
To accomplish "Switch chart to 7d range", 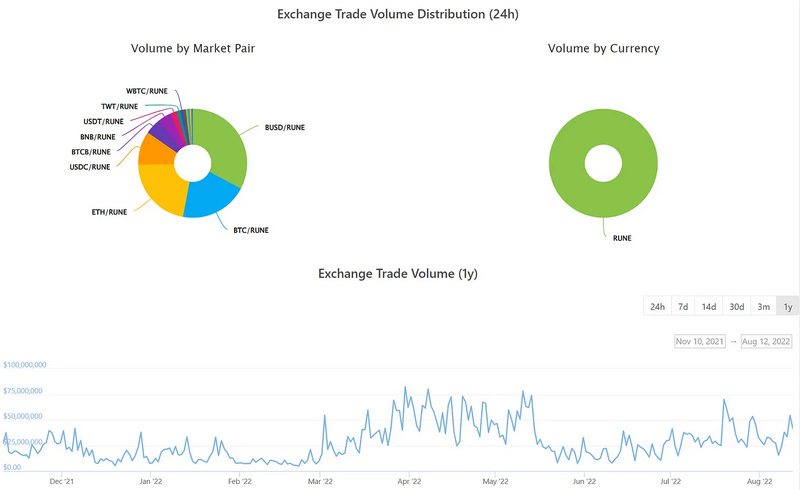I will [682, 306].
